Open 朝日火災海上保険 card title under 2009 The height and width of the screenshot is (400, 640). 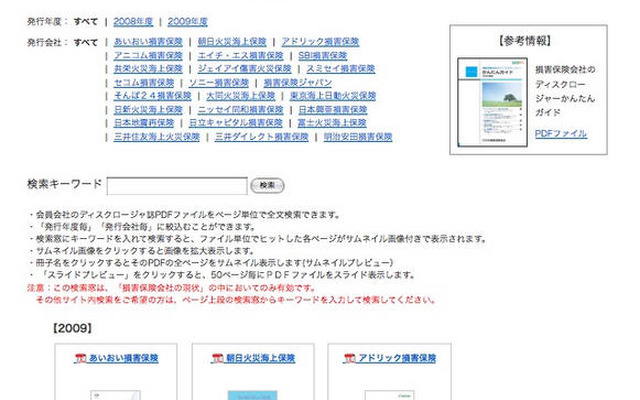pos(260,358)
